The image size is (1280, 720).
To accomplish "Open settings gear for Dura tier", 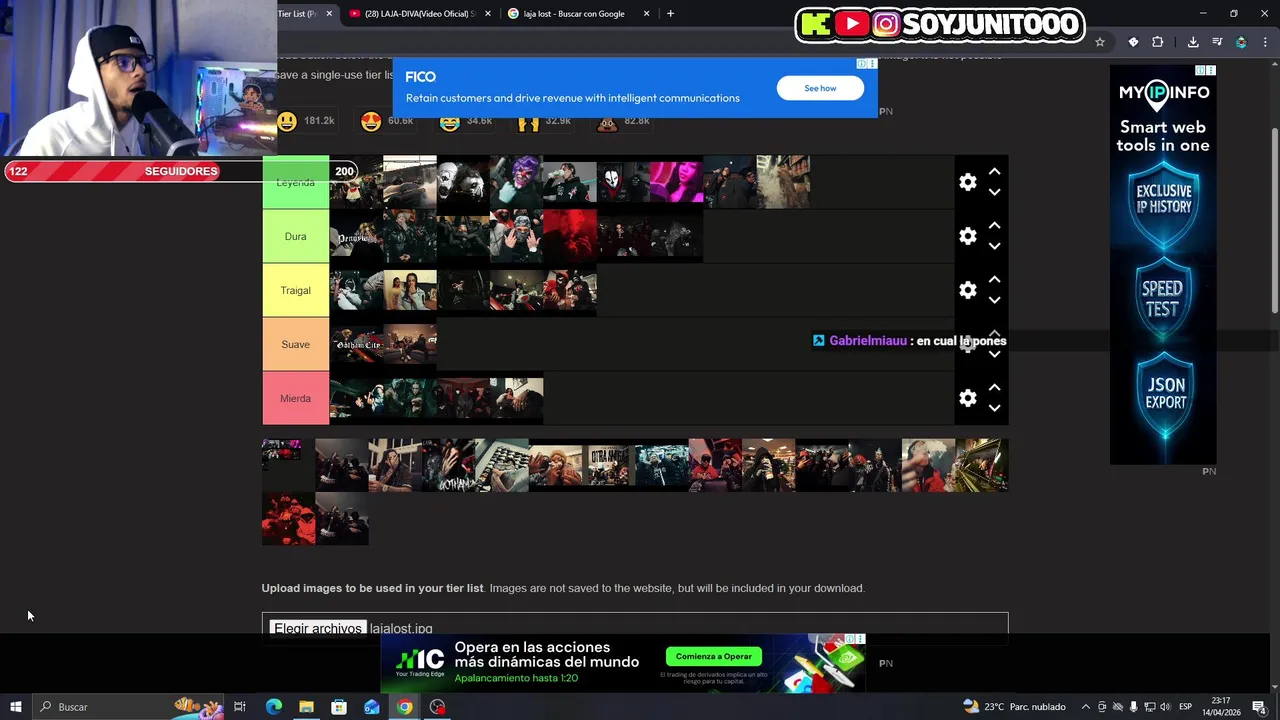I will [967, 236].
